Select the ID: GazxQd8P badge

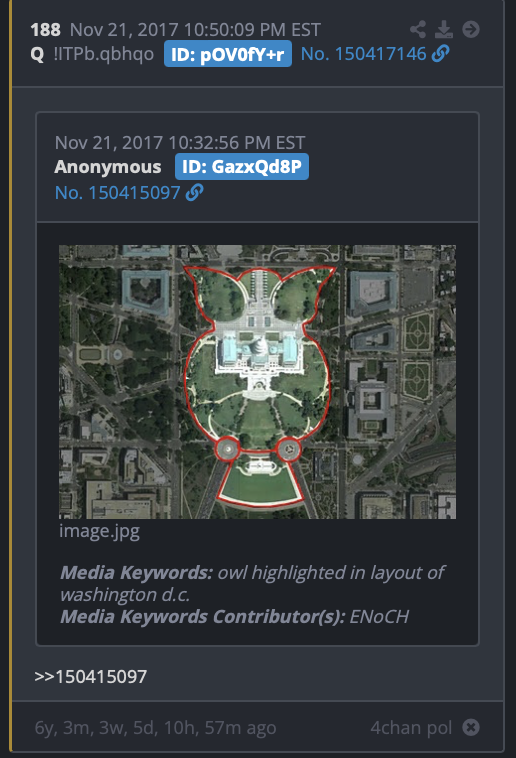coord(242,166)
